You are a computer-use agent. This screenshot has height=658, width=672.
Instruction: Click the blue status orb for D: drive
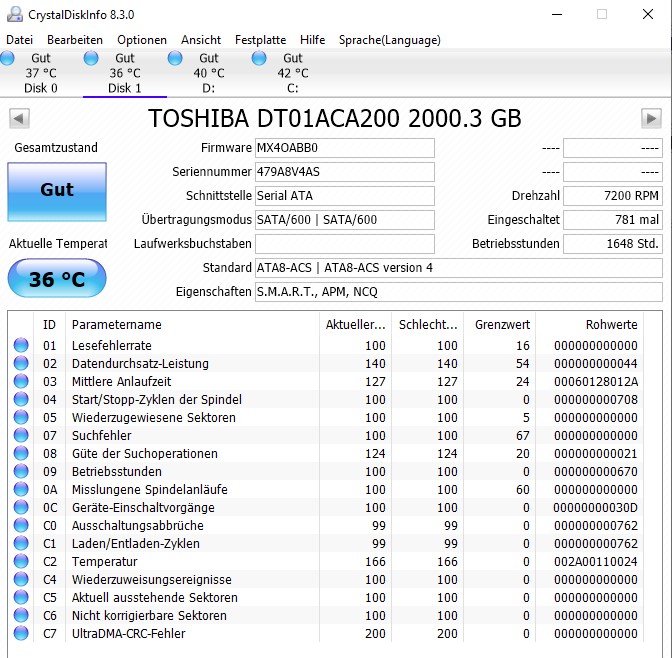click(x=175, y=58)
